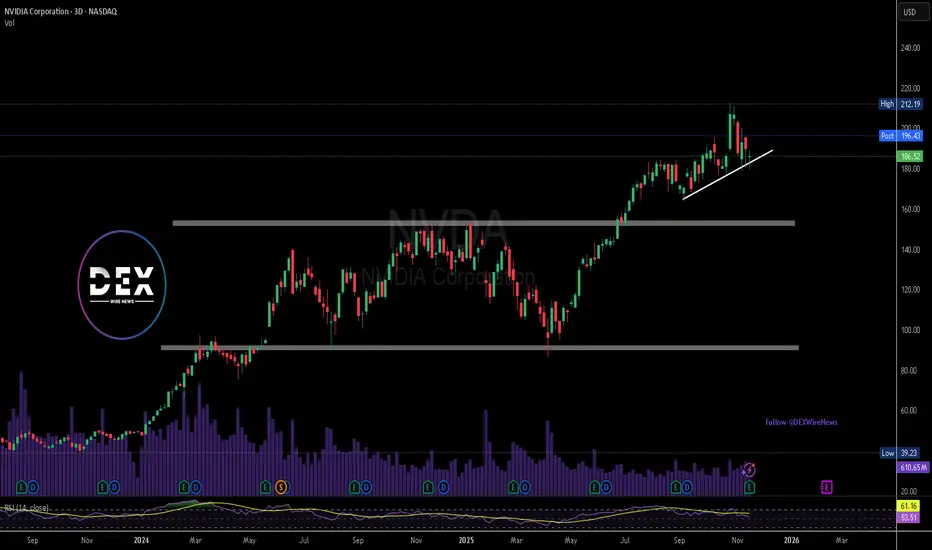Image resolution: width=932 pixels, height=550 pixels.
Task: Click the purple lightning news flash icon
Action: (x=749, y=470)
